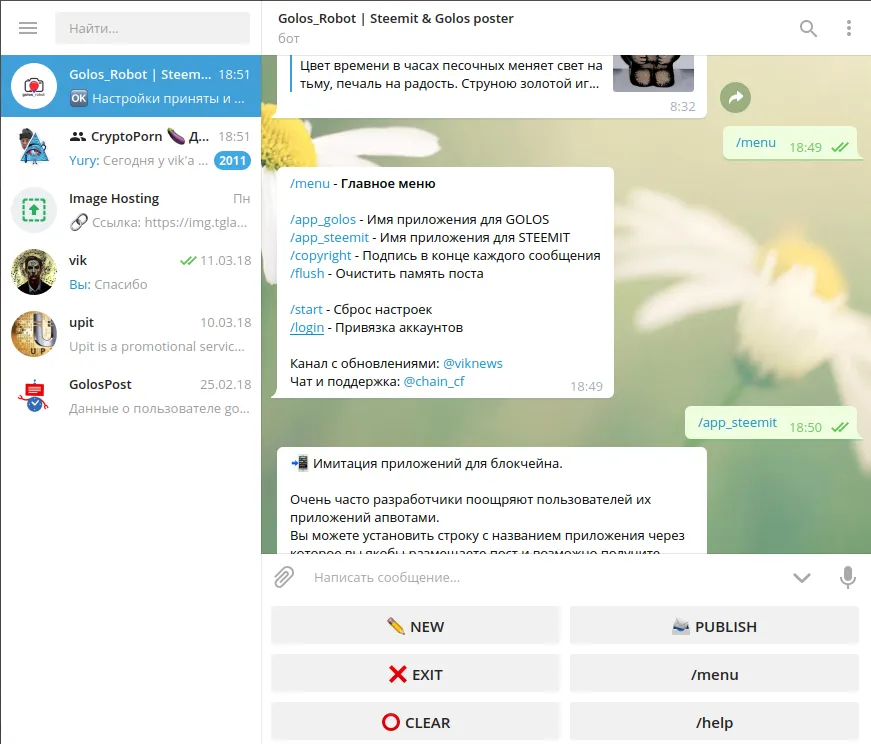Click the Ссылка: https://img.tgla preview

point(169,223)
